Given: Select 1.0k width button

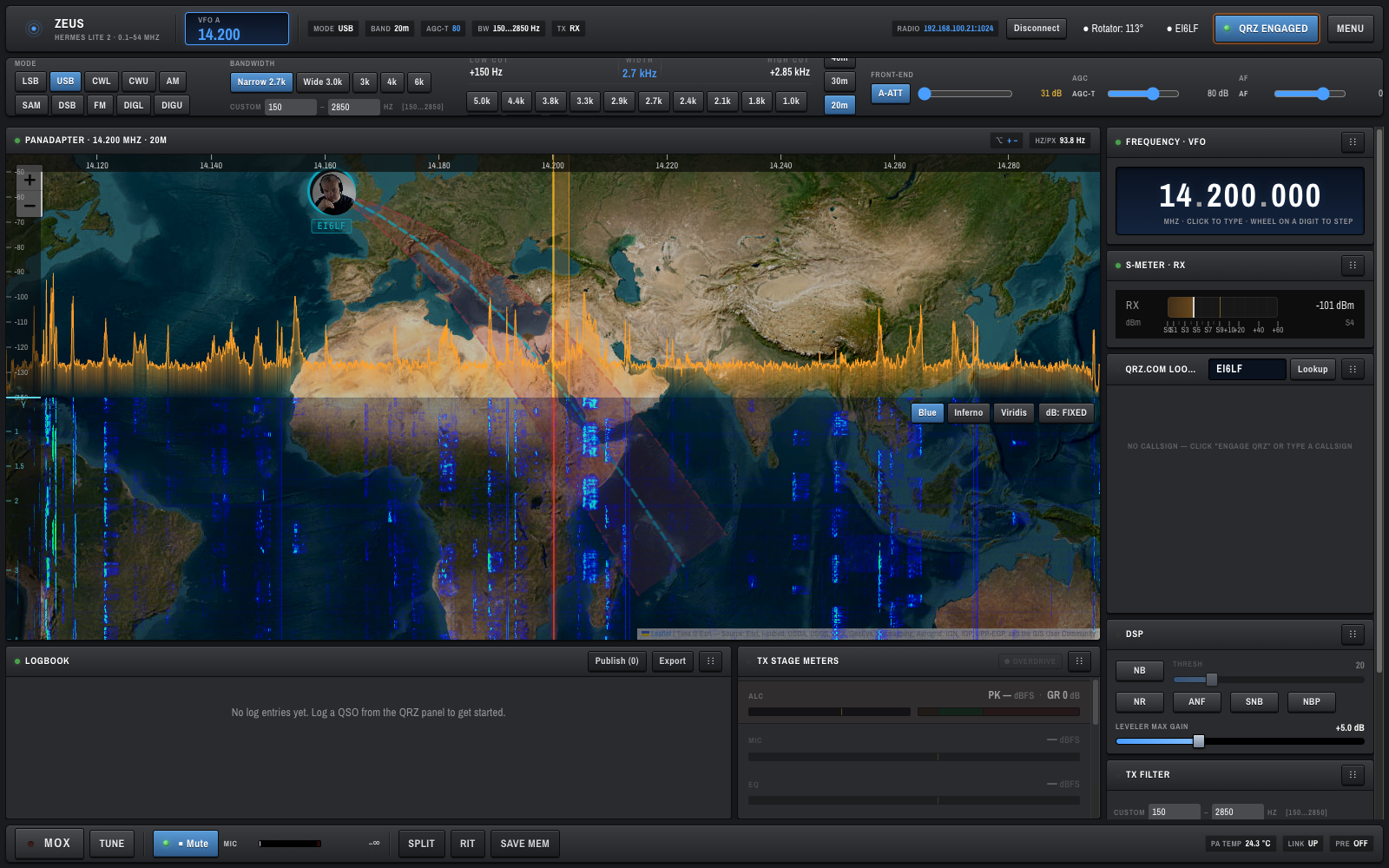Looking at the screenshot, I should pos(791,102).
